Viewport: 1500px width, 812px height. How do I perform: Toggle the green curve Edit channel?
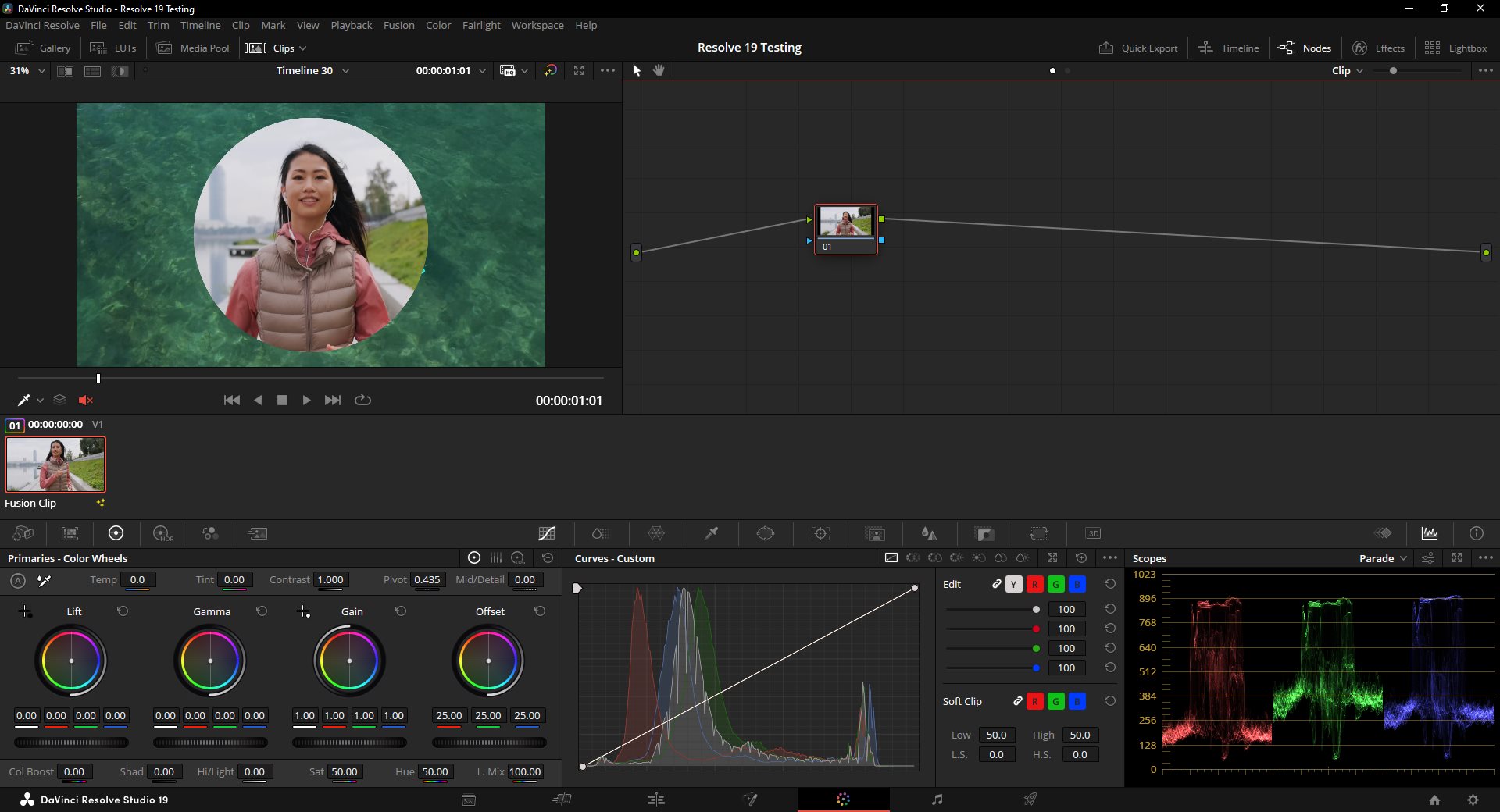point(1055,584)
